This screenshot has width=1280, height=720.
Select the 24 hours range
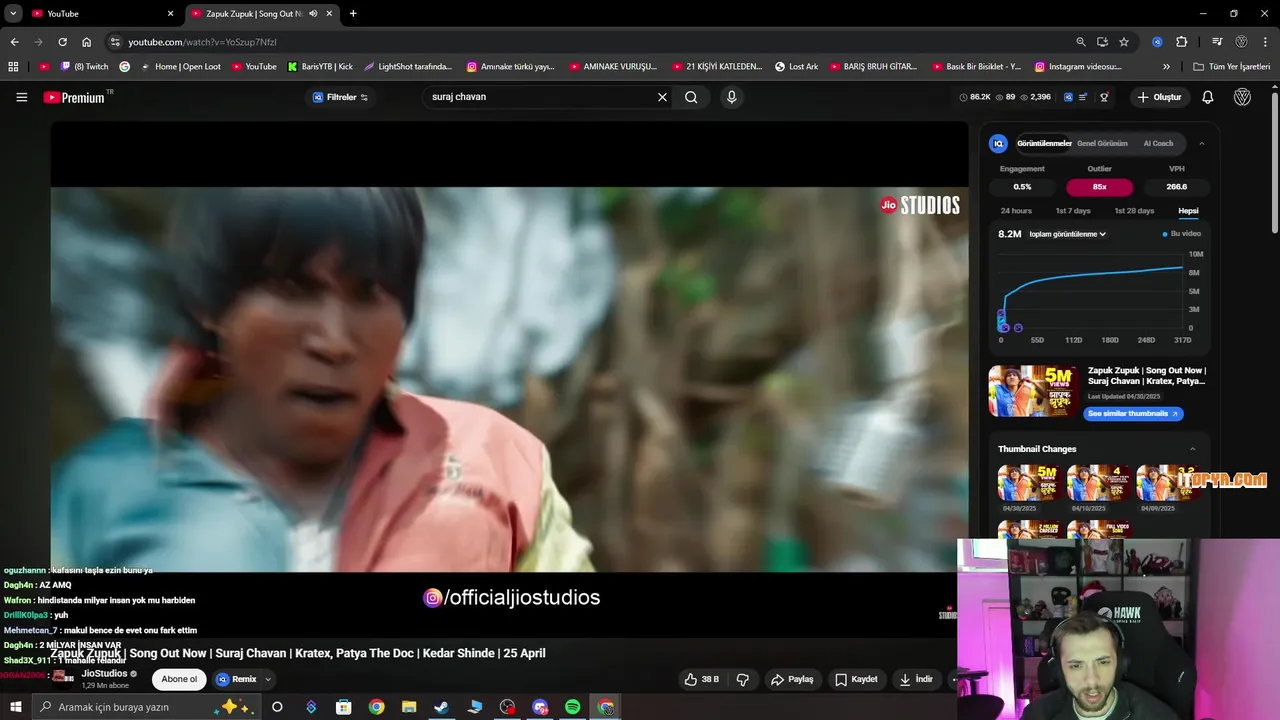[x=1016, y=211]
